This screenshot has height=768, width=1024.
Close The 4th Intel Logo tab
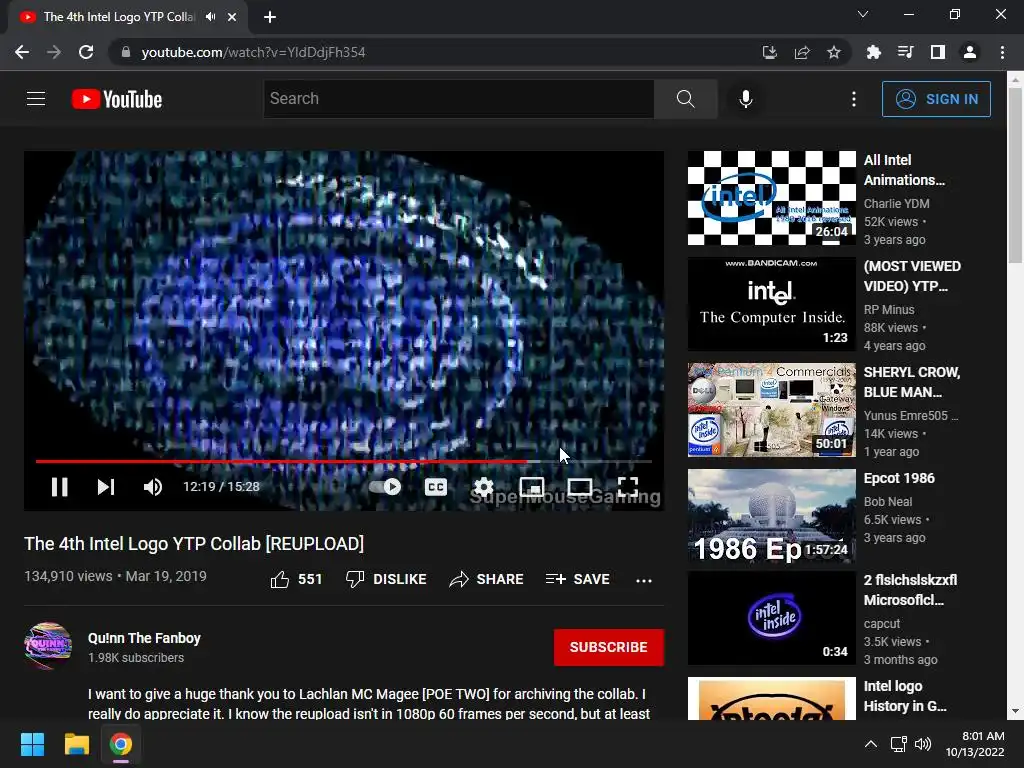click(x=232, y=17)
